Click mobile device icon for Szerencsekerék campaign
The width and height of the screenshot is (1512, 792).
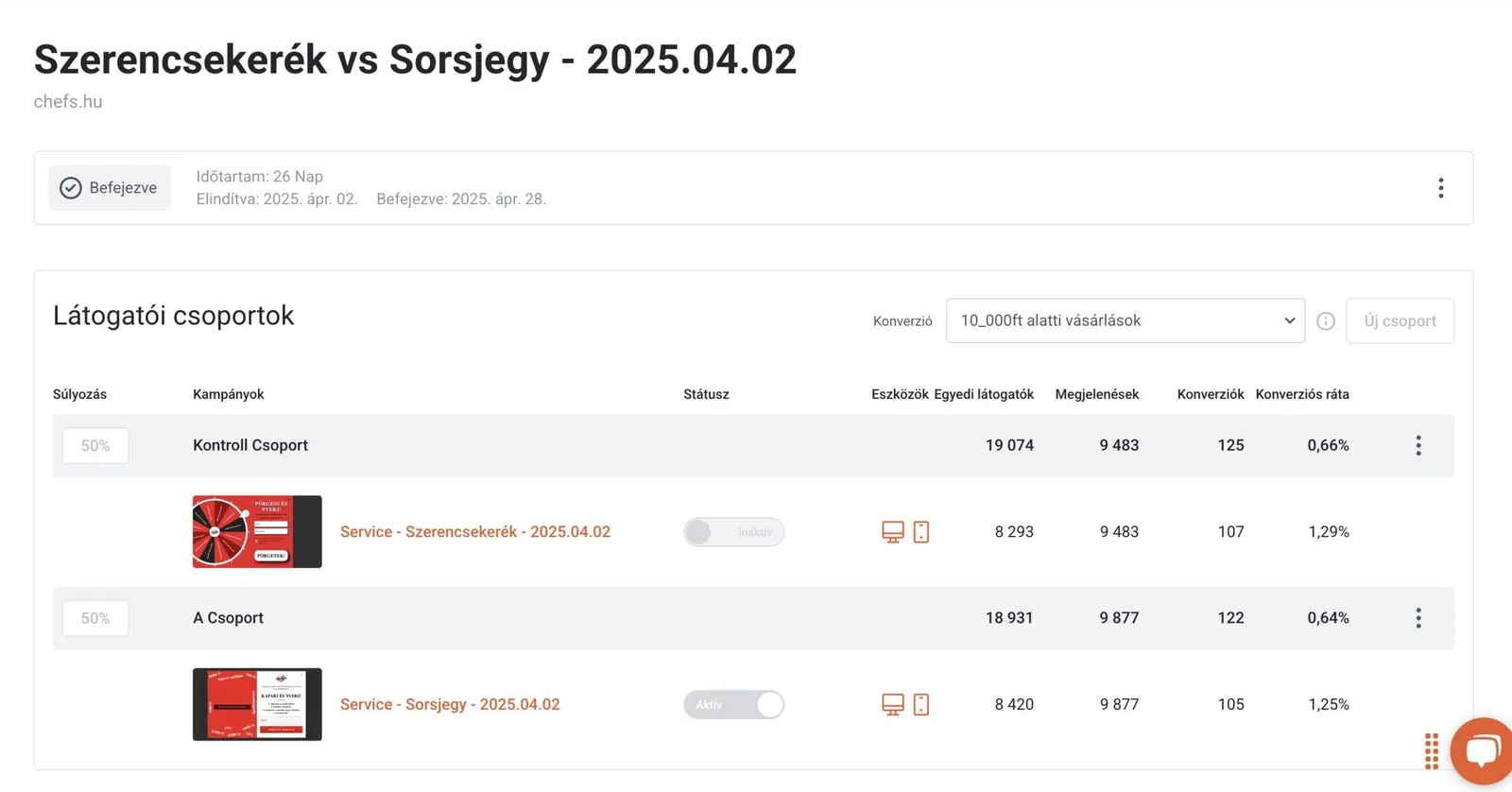click(921, 532)
